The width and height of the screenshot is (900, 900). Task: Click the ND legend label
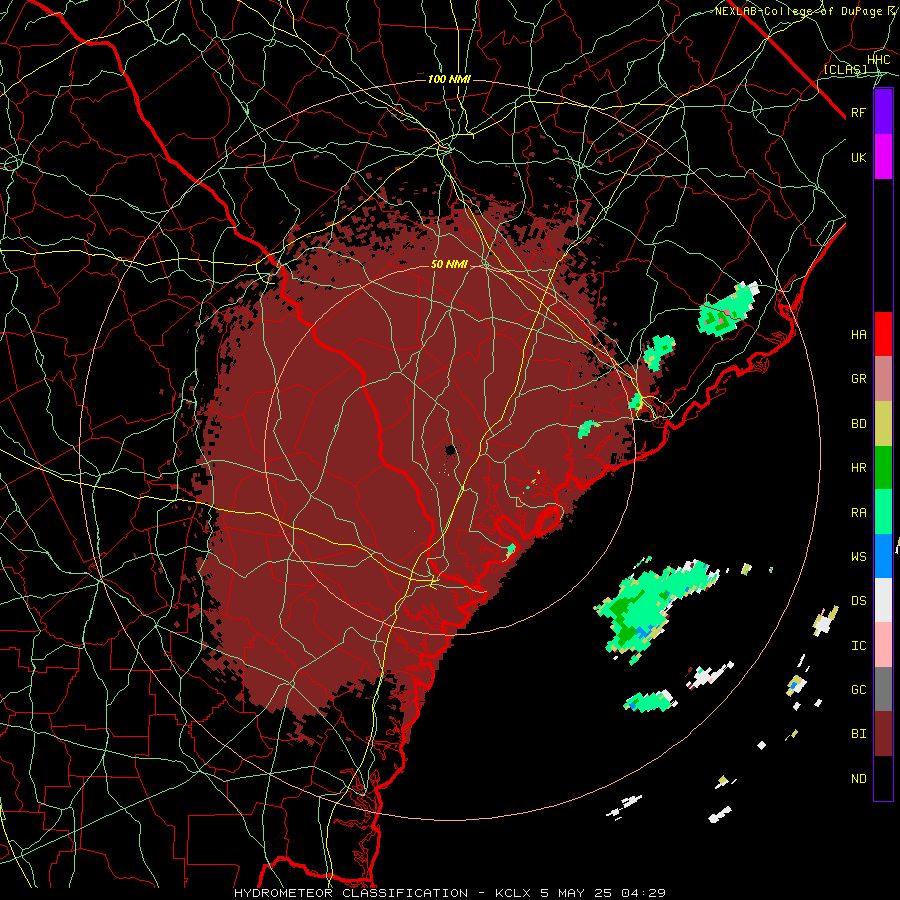tap(859, 779)
